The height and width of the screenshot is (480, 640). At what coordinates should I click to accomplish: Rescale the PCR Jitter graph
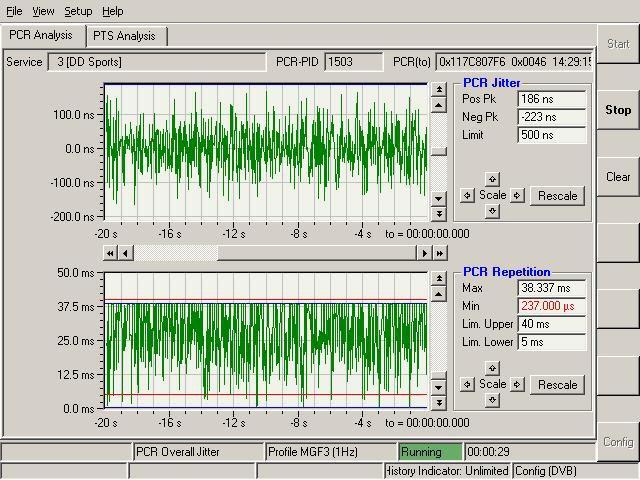[x=558, y=196]
